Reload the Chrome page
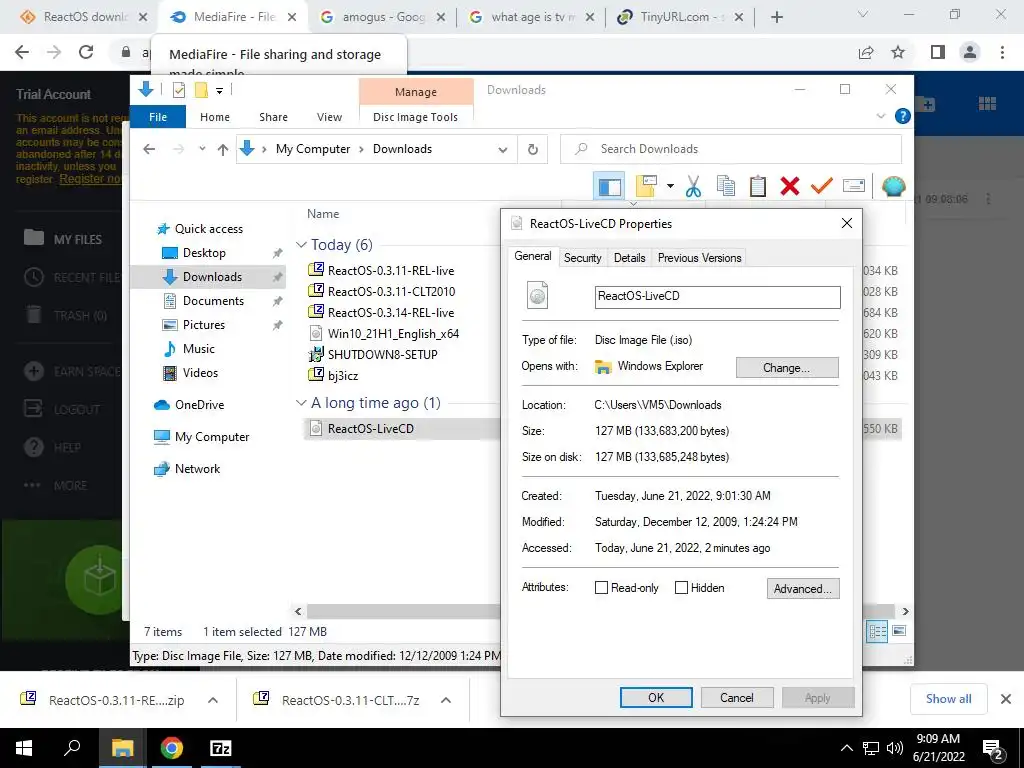 86,52
